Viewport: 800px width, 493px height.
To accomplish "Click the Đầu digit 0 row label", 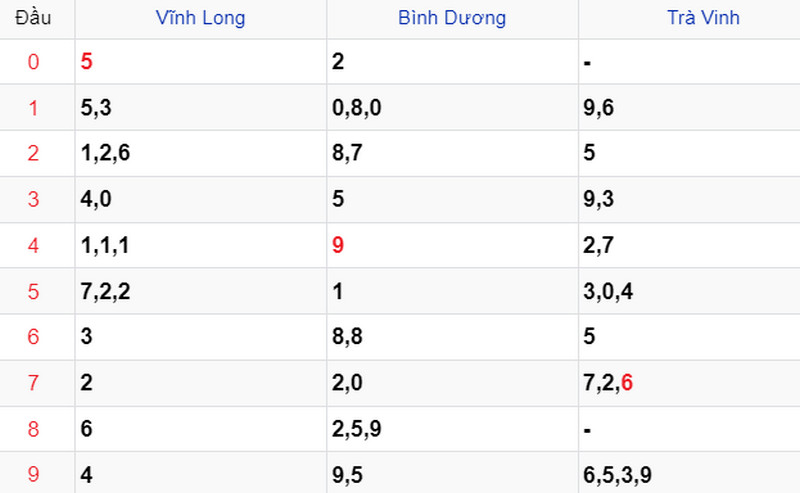I will pyautogui.click(x=33, y=62).
